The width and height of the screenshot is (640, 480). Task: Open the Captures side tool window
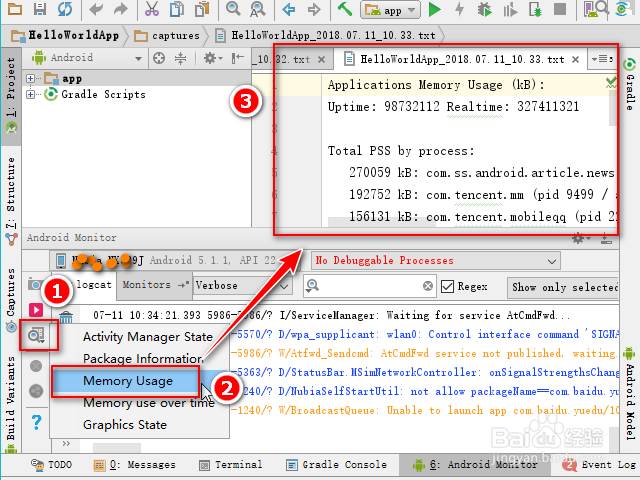point(11,299)
